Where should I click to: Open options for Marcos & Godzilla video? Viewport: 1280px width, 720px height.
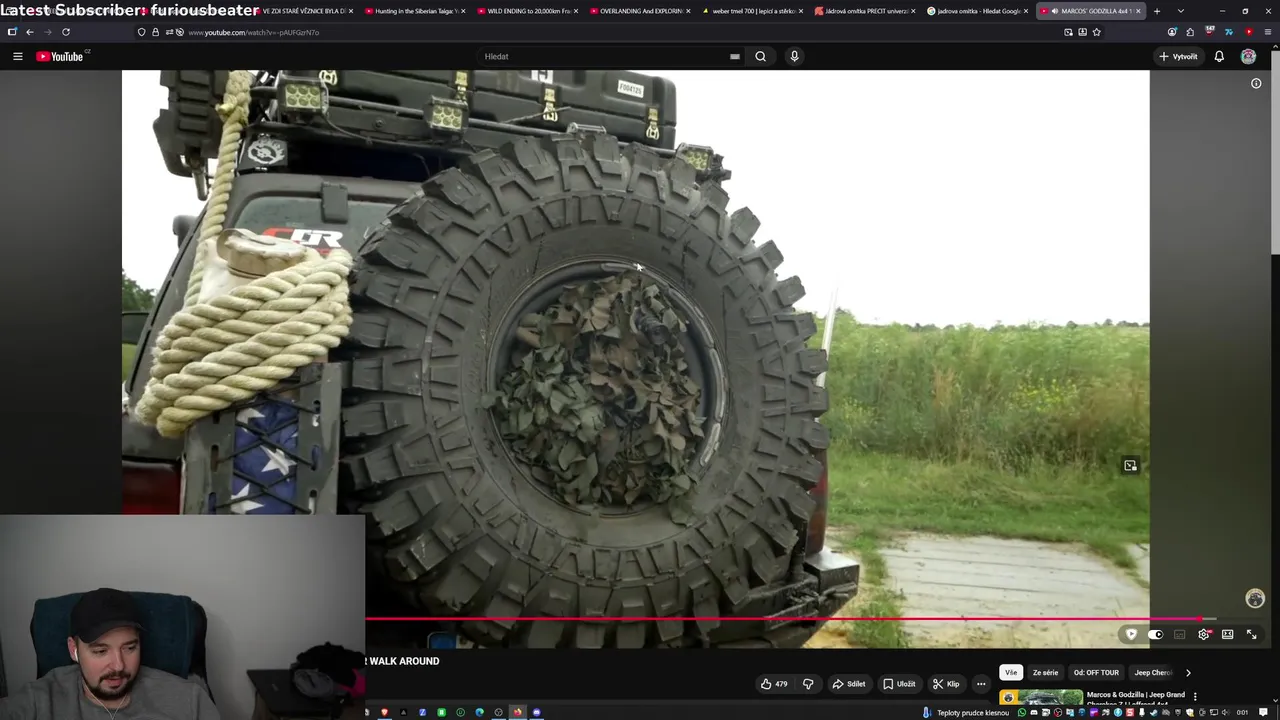[x=1195, y=696]
